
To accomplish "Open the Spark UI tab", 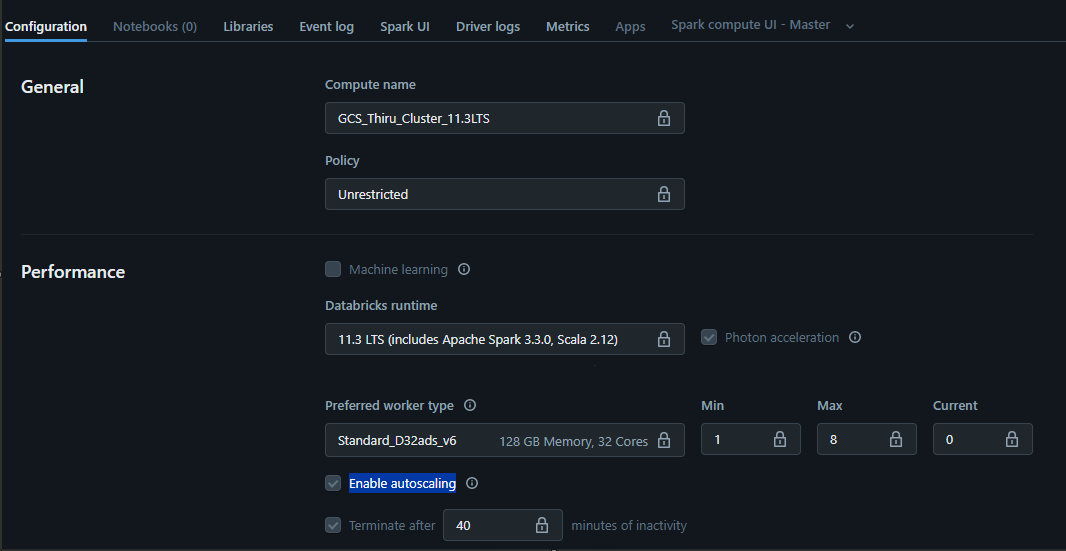I will [x=405, y=27].
